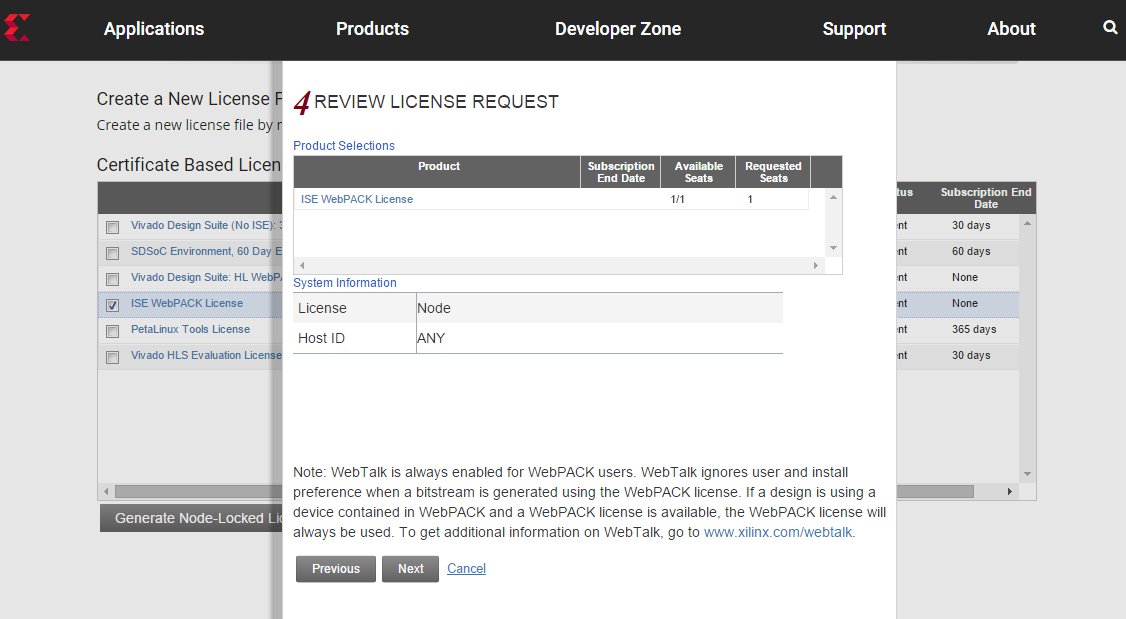Click the Generate Node-Locked License button
1126x619 pixels.
tap(191, 518)
